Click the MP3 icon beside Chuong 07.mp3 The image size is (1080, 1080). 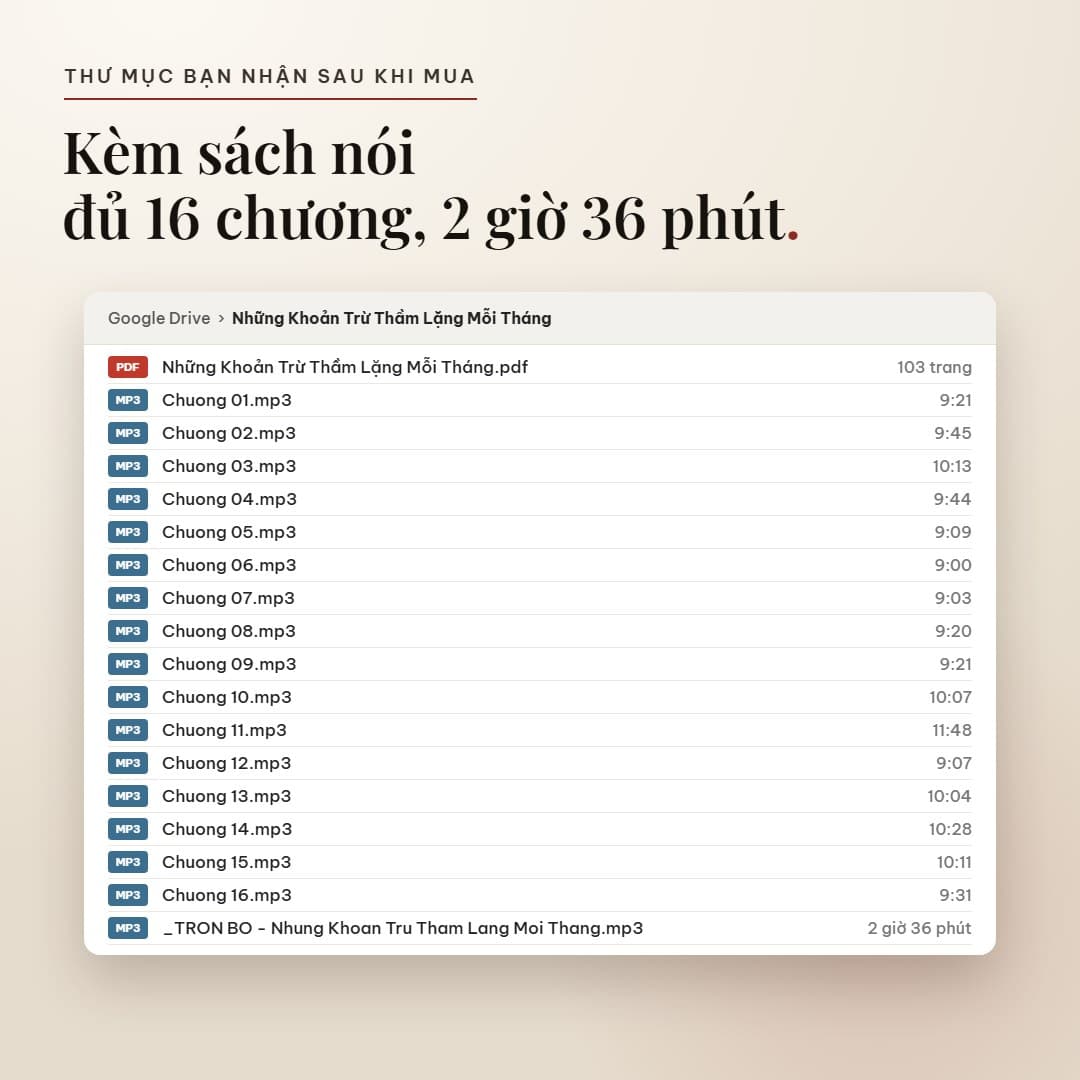click(127, 599)
